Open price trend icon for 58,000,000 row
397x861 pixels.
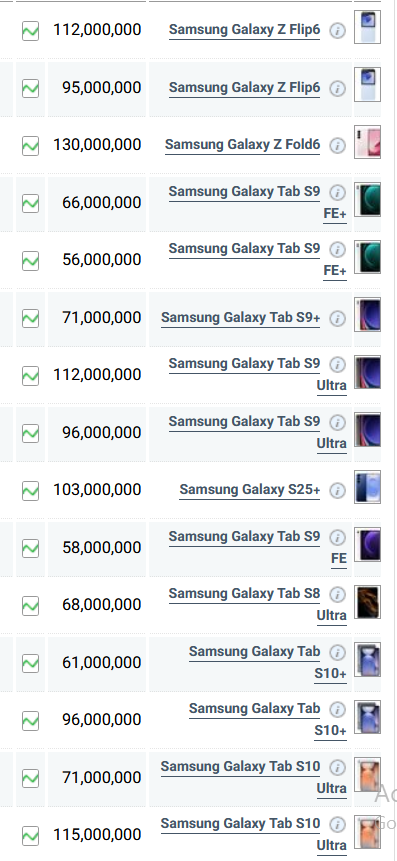(30, 548)
